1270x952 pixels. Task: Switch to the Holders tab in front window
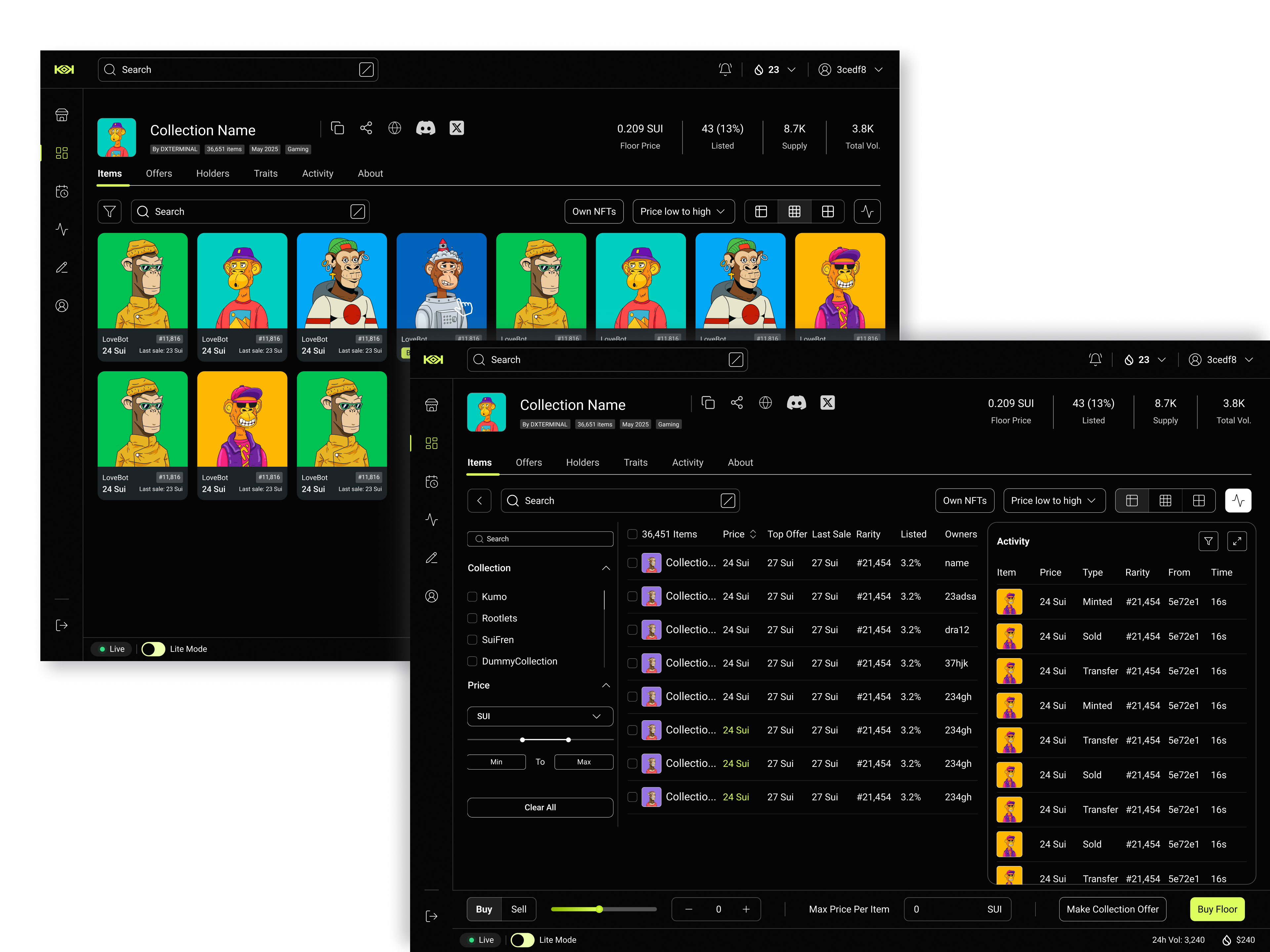pos(582,462)
